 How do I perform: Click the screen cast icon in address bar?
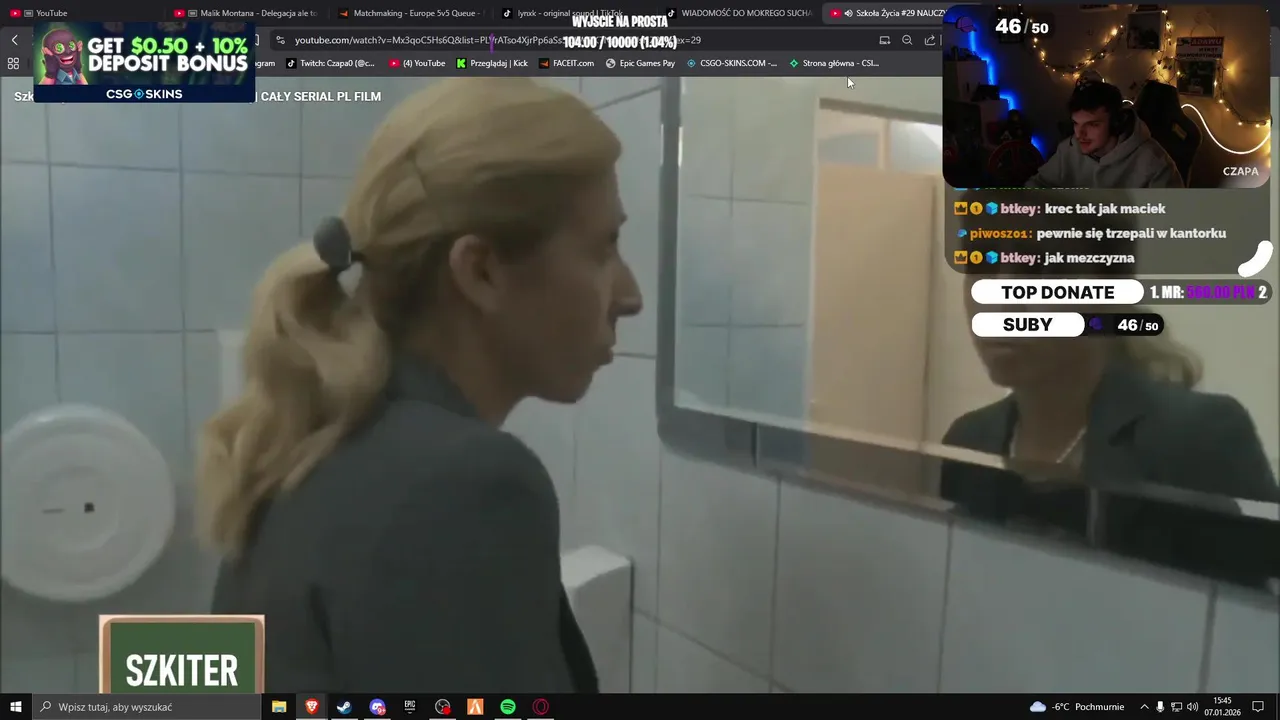[884, 40]
